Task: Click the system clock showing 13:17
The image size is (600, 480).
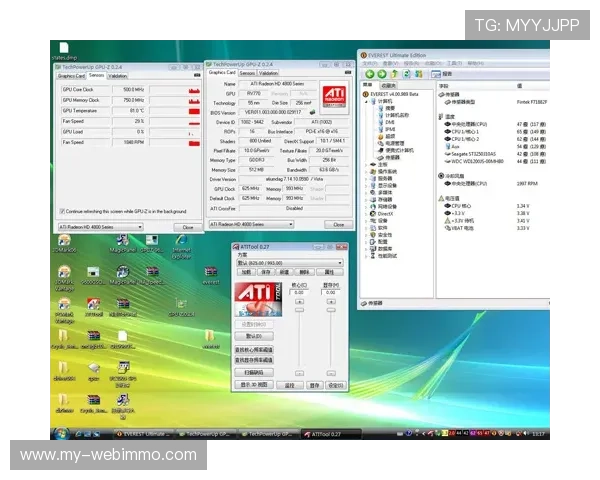Action: coord(539,434)
